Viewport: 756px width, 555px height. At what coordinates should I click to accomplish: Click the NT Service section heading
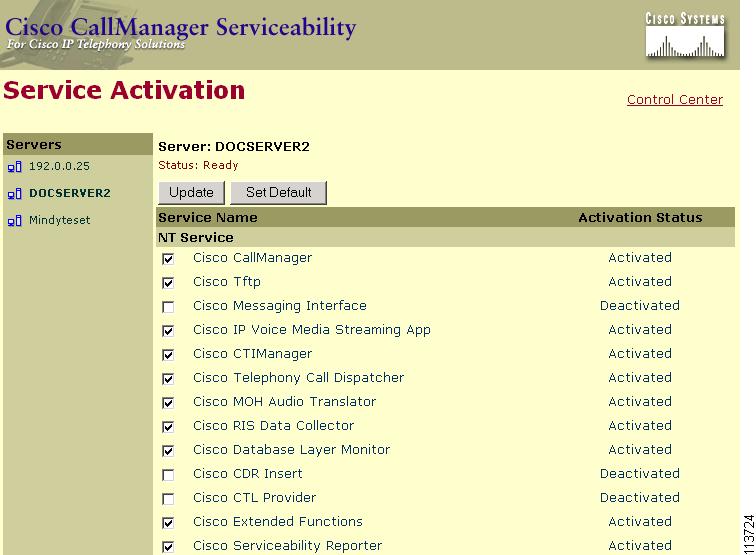[x=196, y=238]
